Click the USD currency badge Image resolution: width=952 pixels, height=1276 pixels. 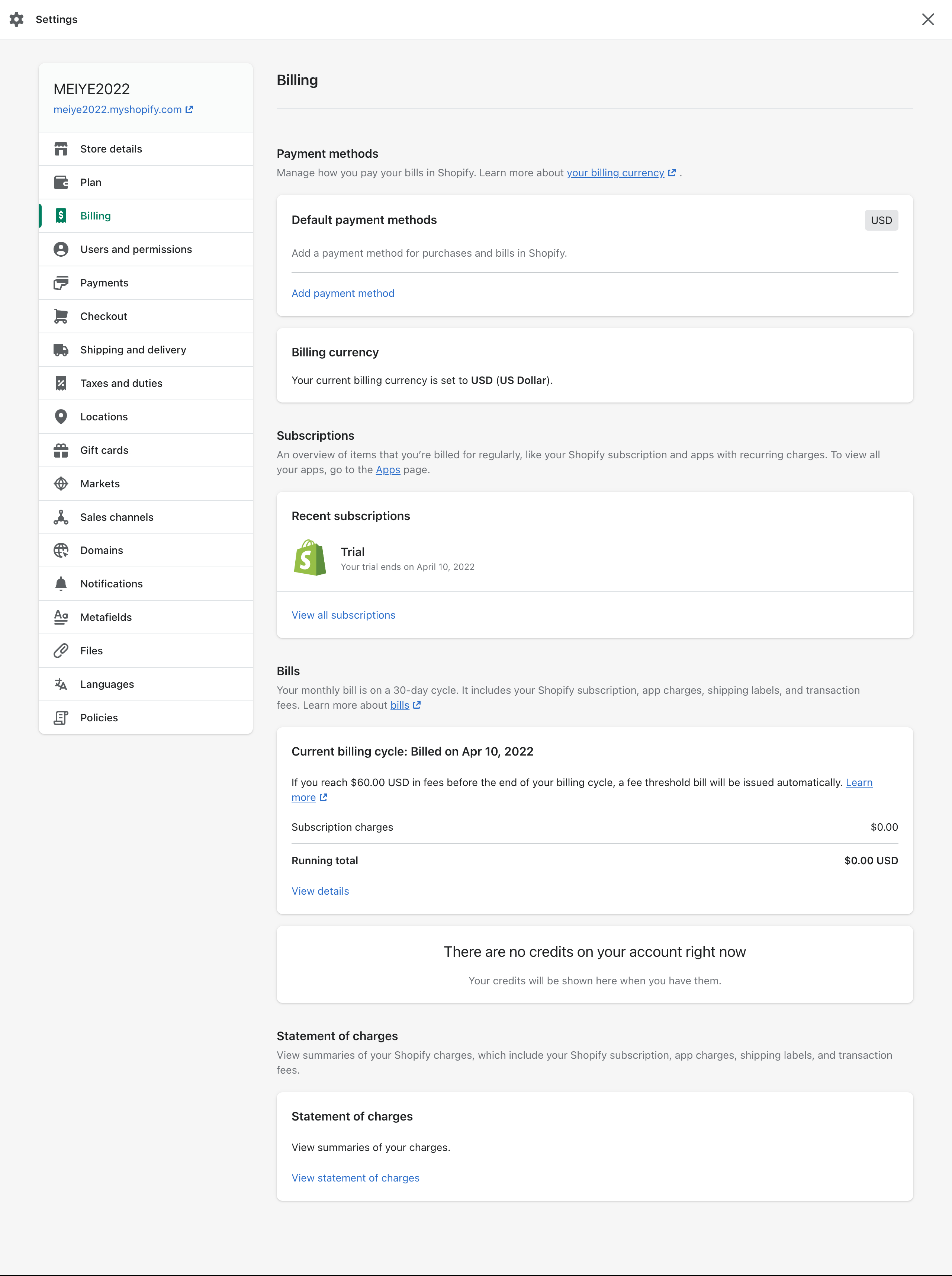(881, 220)
